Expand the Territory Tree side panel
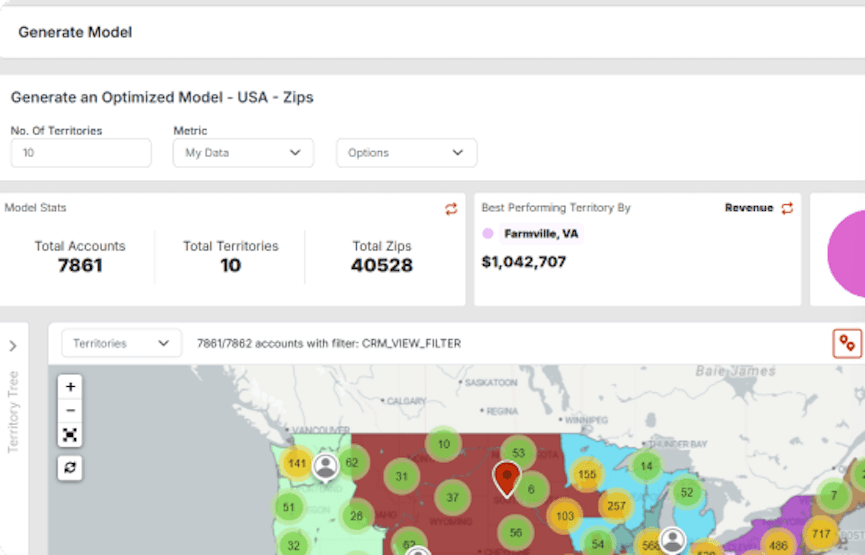 click(x=13, y=346)
